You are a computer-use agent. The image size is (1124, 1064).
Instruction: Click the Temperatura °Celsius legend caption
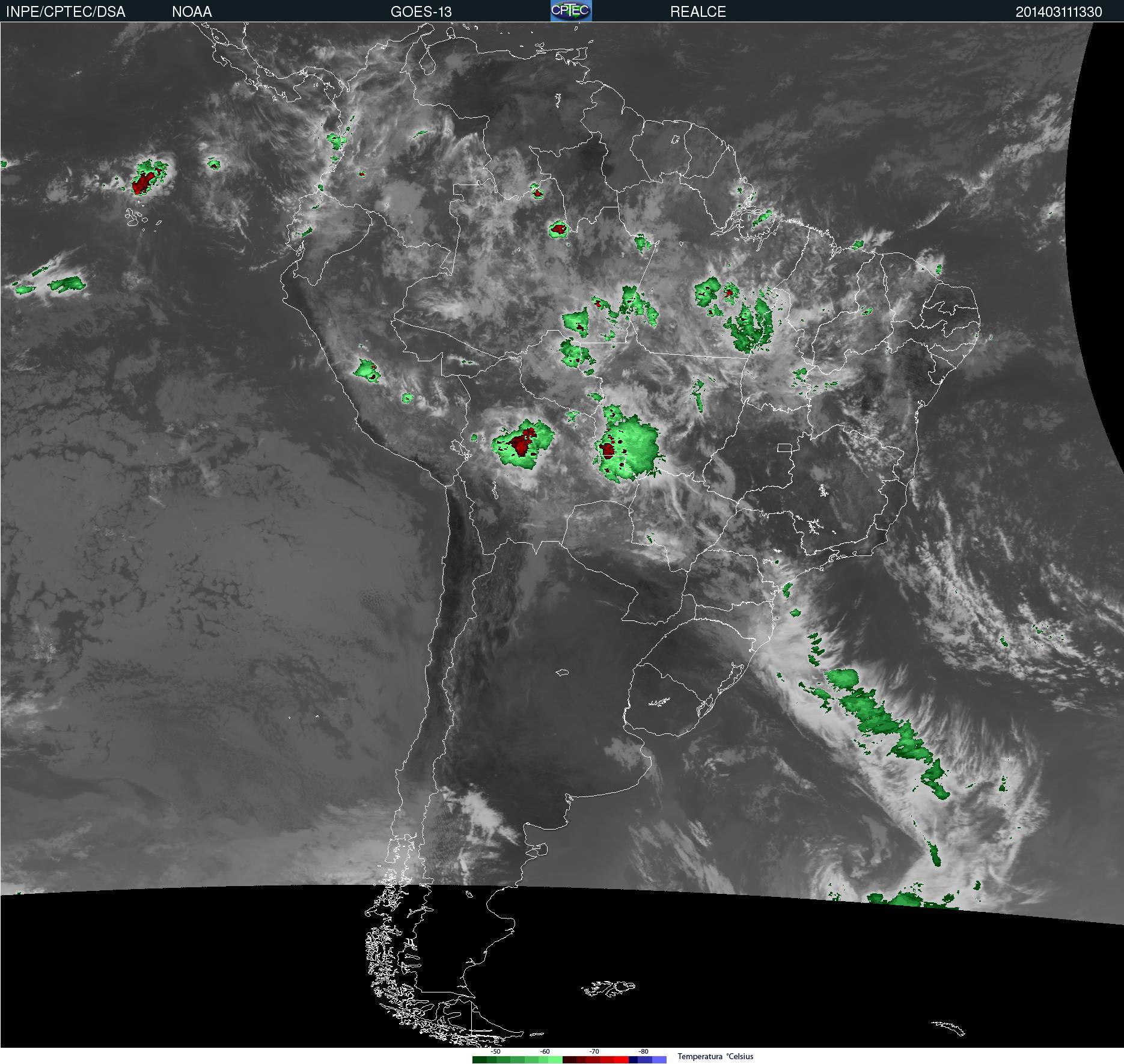click(x=715, y=1056)
